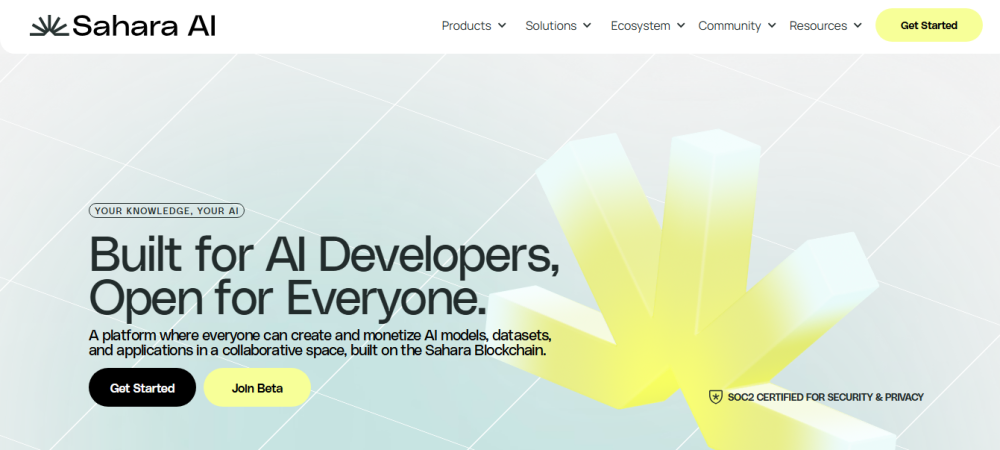Click the SOC2 Certified for Security & Privacy text
The image size is (1000, 450).
(825, 397)
